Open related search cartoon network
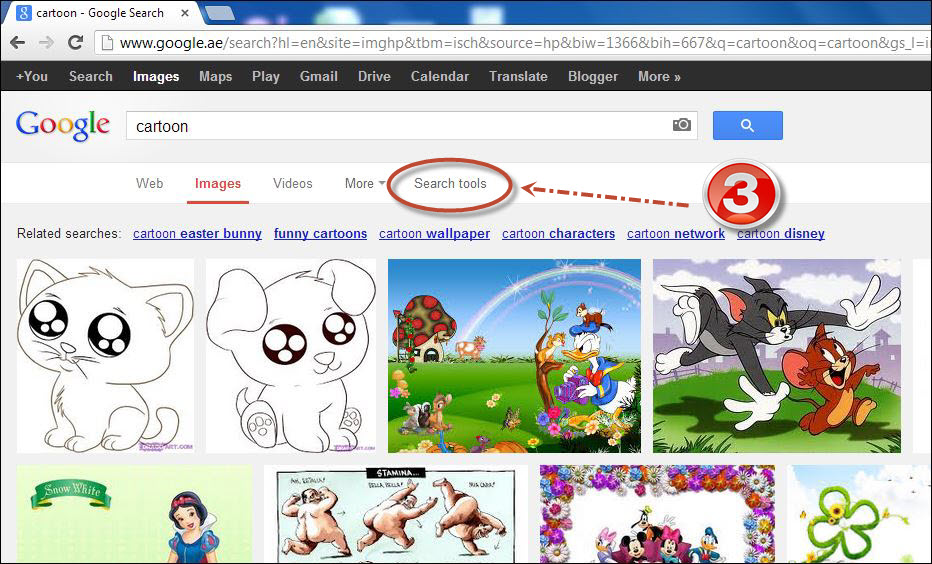This screenshot has height=564, width=932. pos(676,234)
